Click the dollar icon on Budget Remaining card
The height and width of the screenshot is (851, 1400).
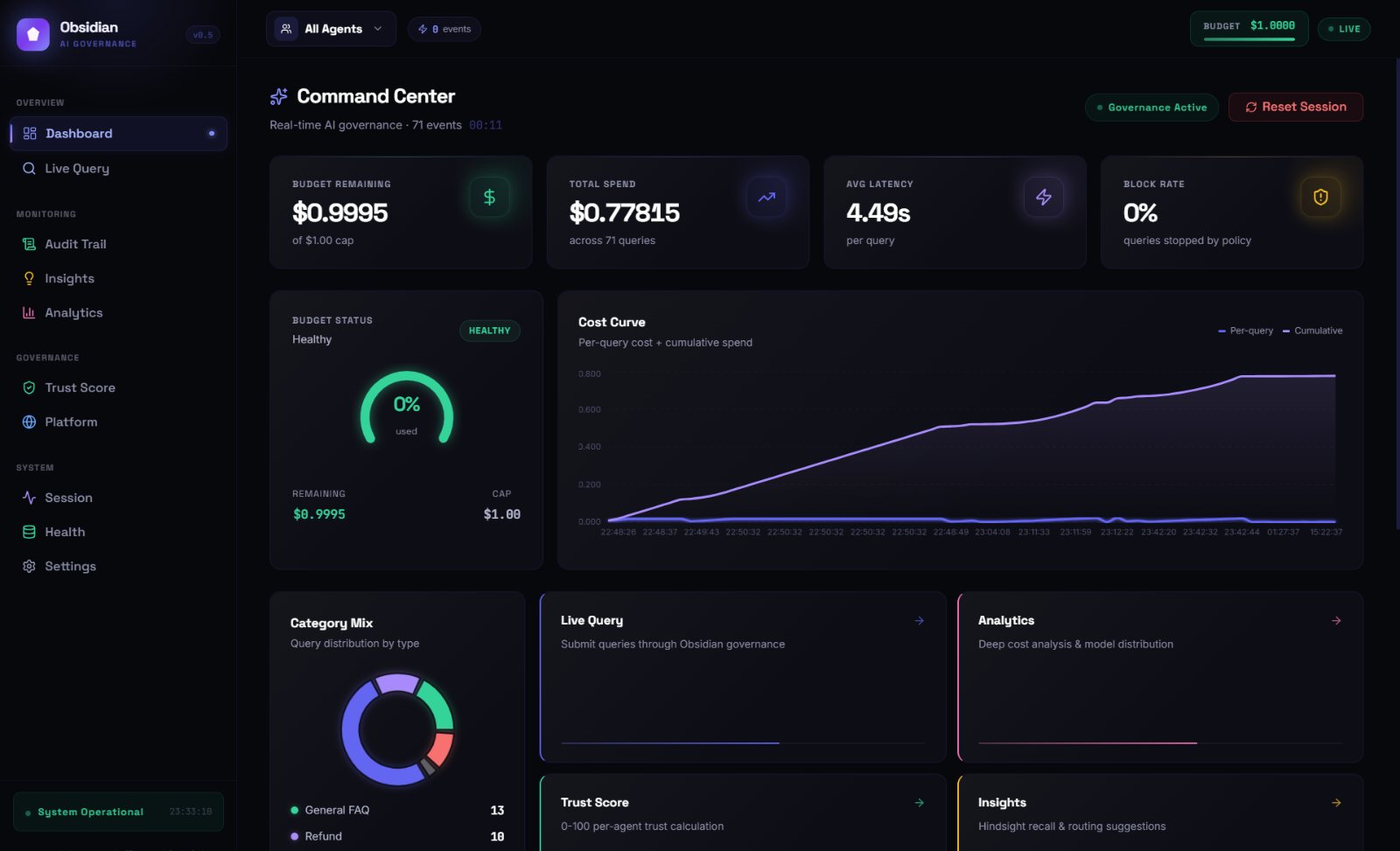tap(489, 197)
